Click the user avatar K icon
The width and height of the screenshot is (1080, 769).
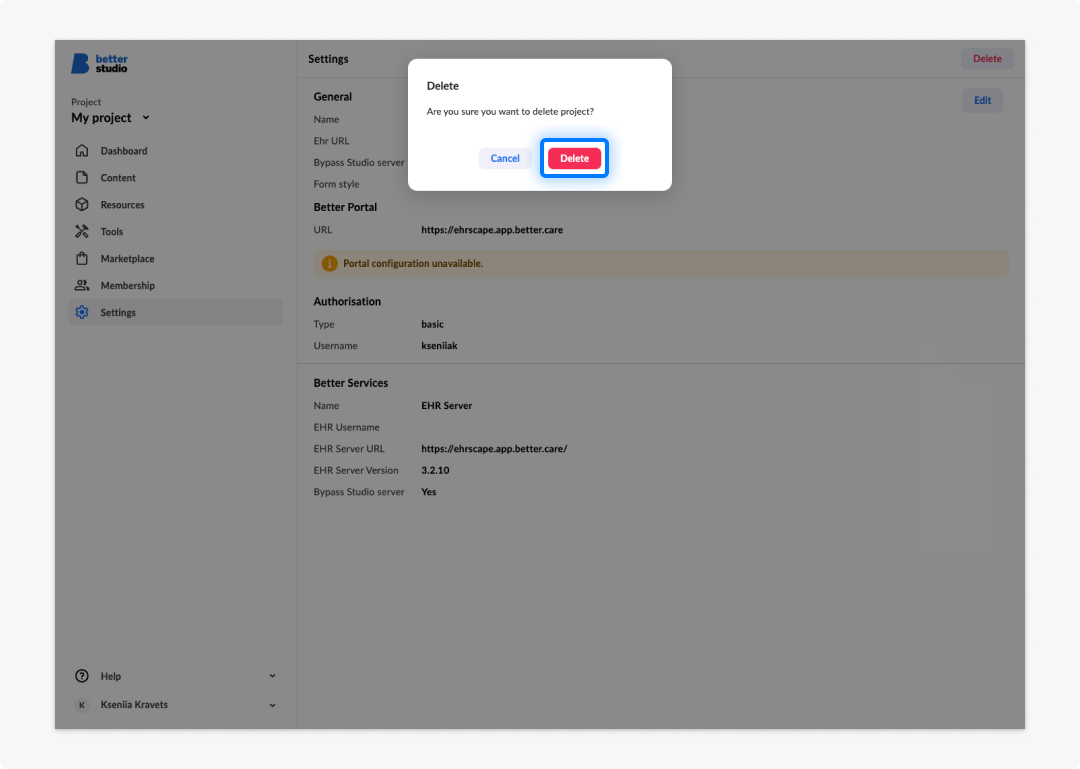pos(82,705)
